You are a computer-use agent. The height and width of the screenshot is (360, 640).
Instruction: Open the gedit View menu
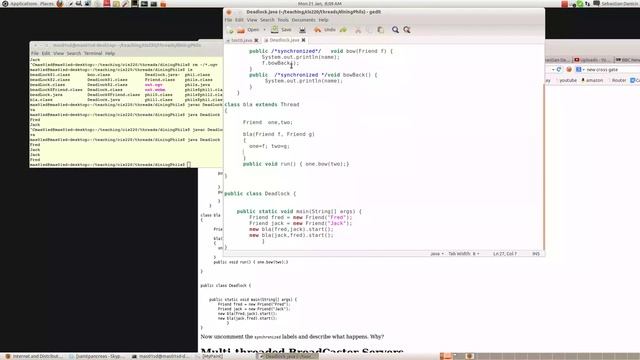pyautogui.click(x=252, y=20)
